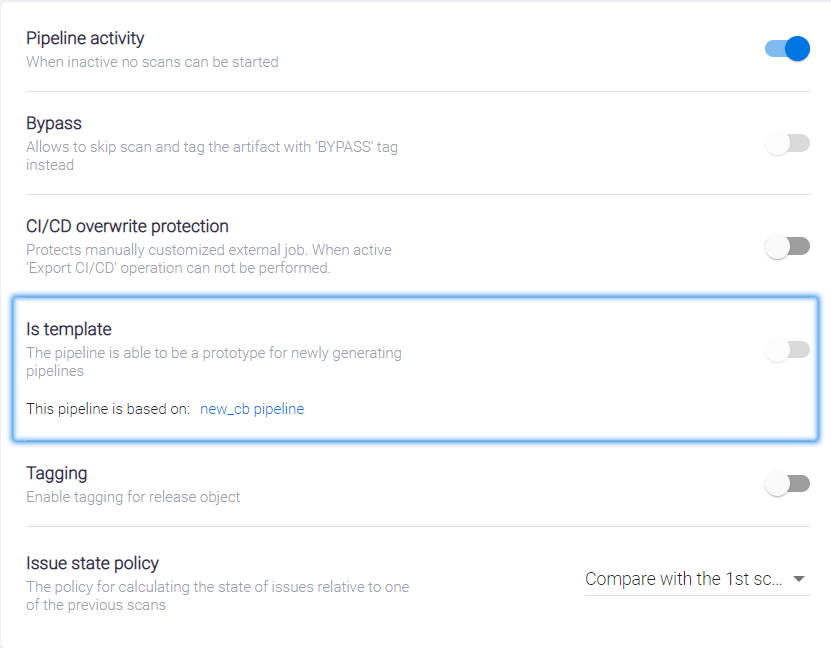The height and width of the screenshot is (648, 831).
Task: Expand the Issue state policy dropdown arrow
Action: 798,579
